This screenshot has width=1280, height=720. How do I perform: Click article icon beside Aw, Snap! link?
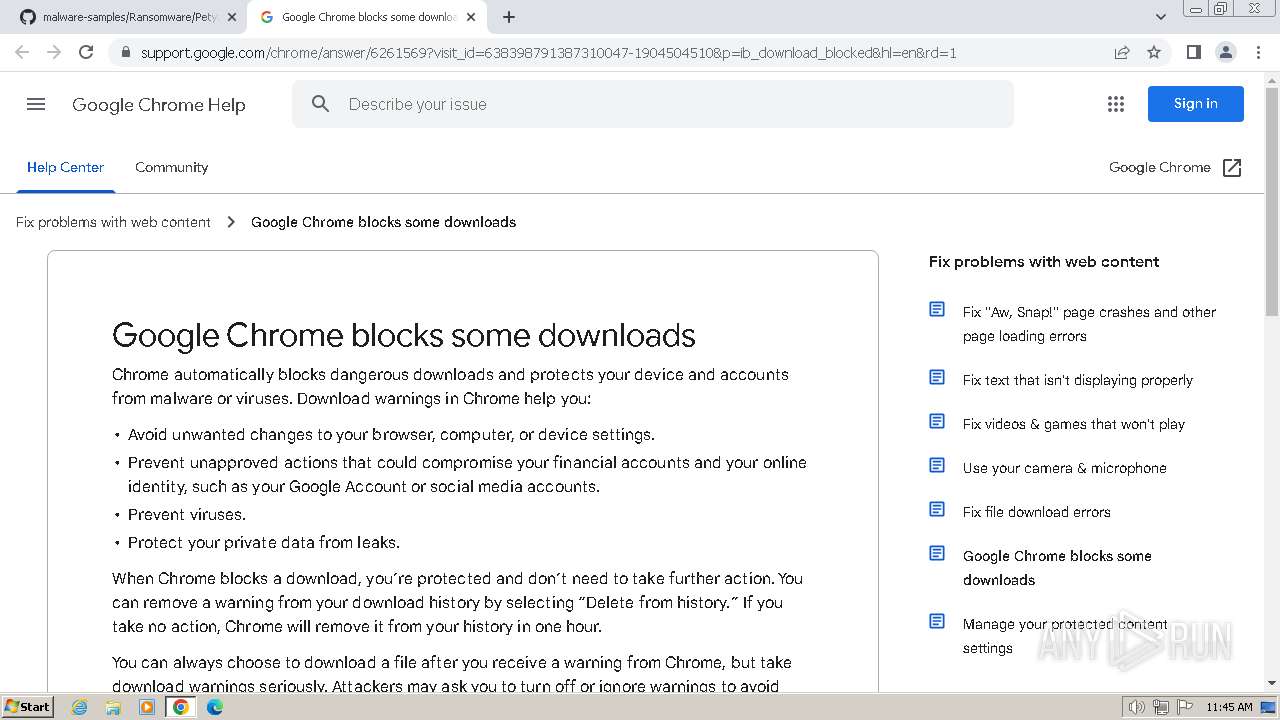coord(937,309)
